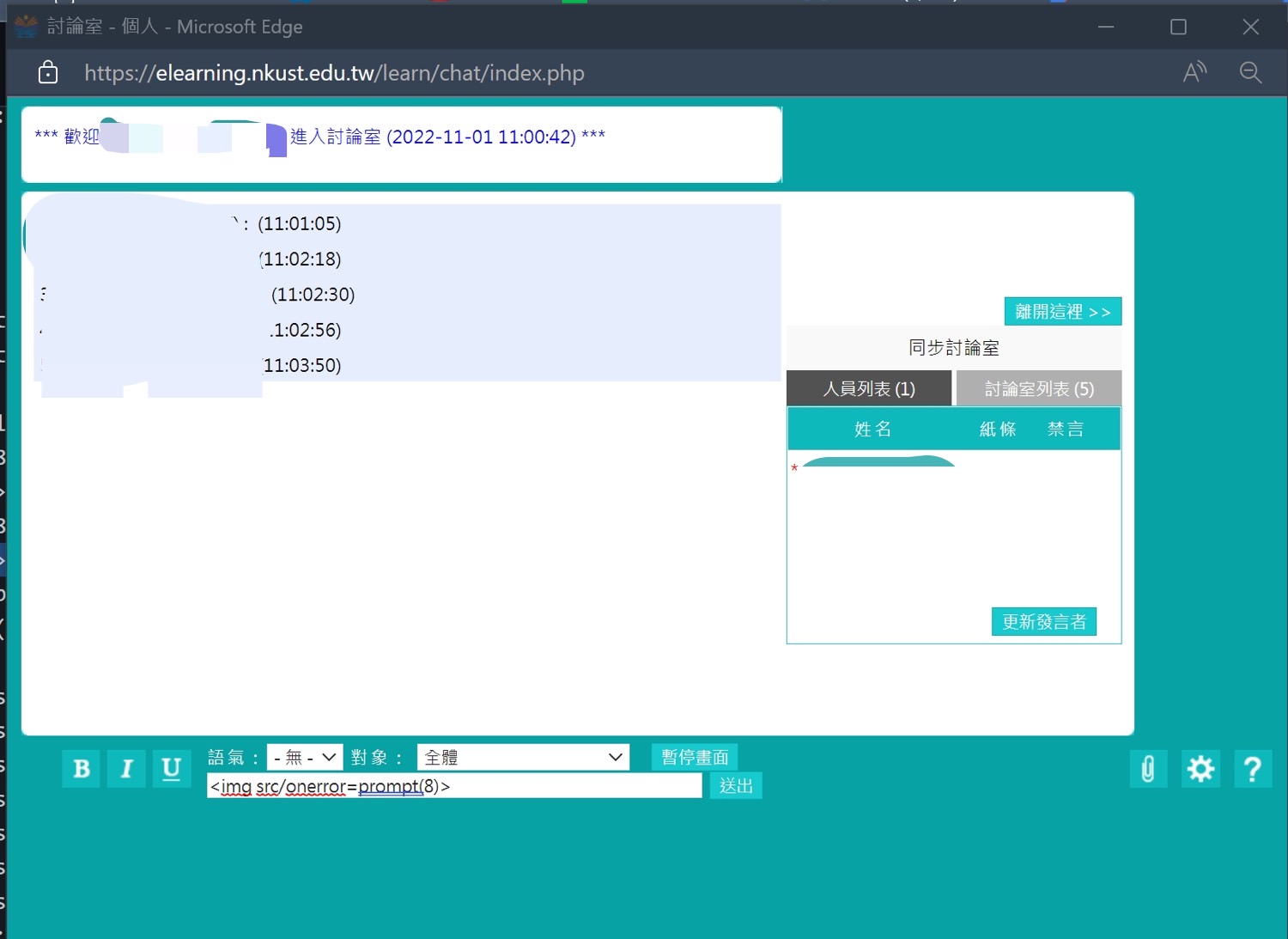This screenshot has width=1288, height=939.
Task: Click the Read aloud icon in address bar
Action: tap(1194, 72)
